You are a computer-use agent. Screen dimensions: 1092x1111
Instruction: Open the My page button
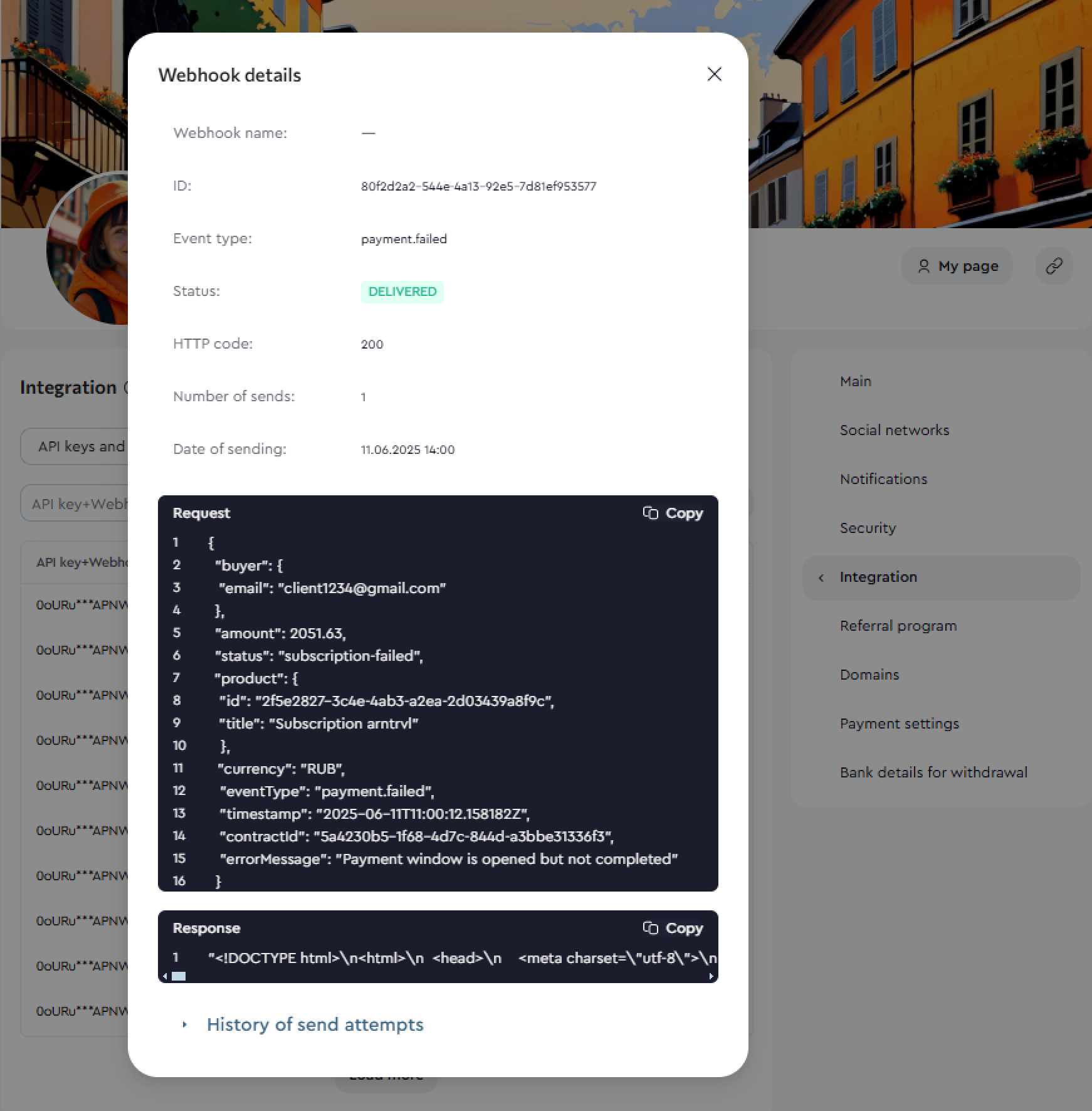(957, 266)
